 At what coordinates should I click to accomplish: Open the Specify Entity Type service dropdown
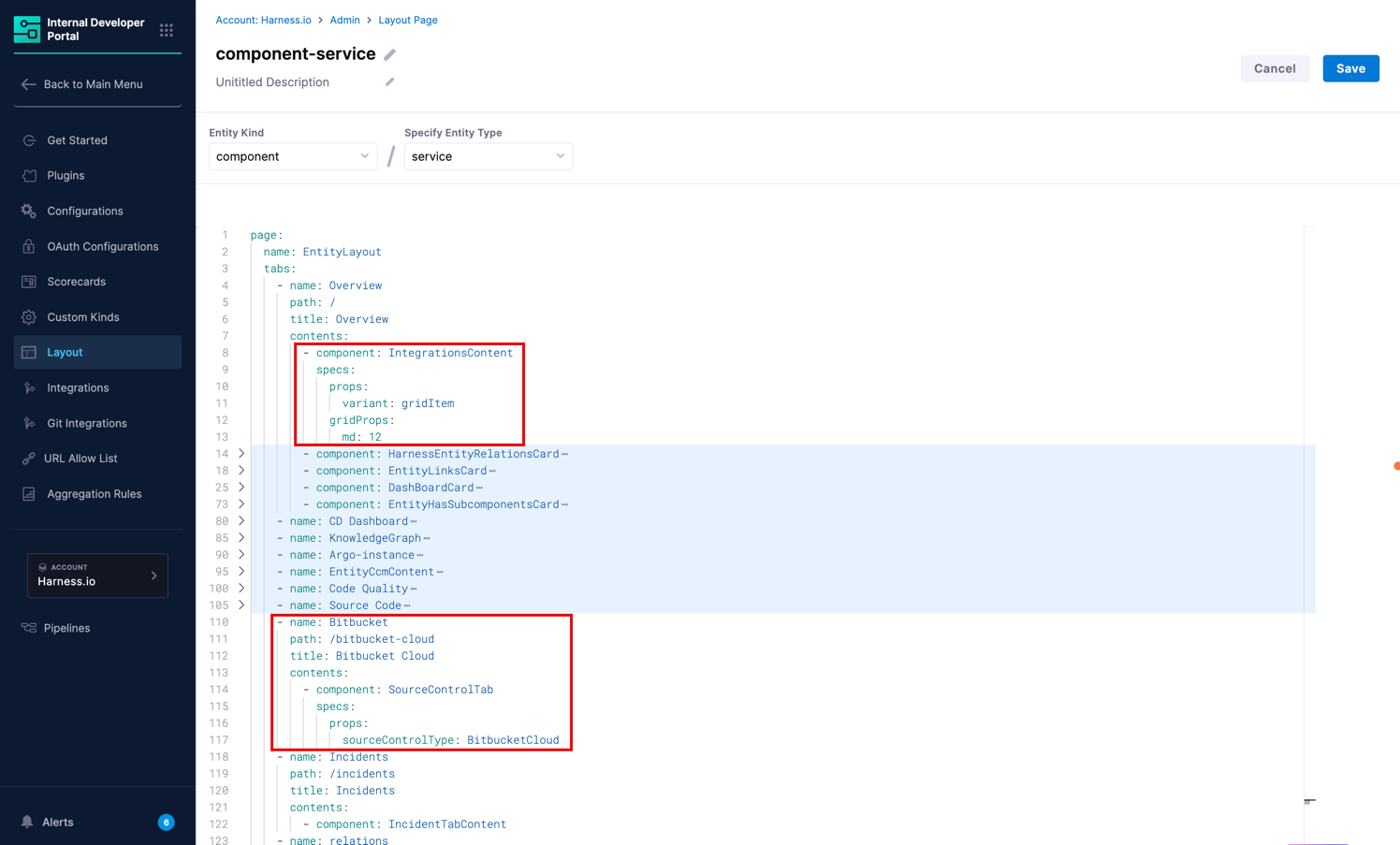489,156
